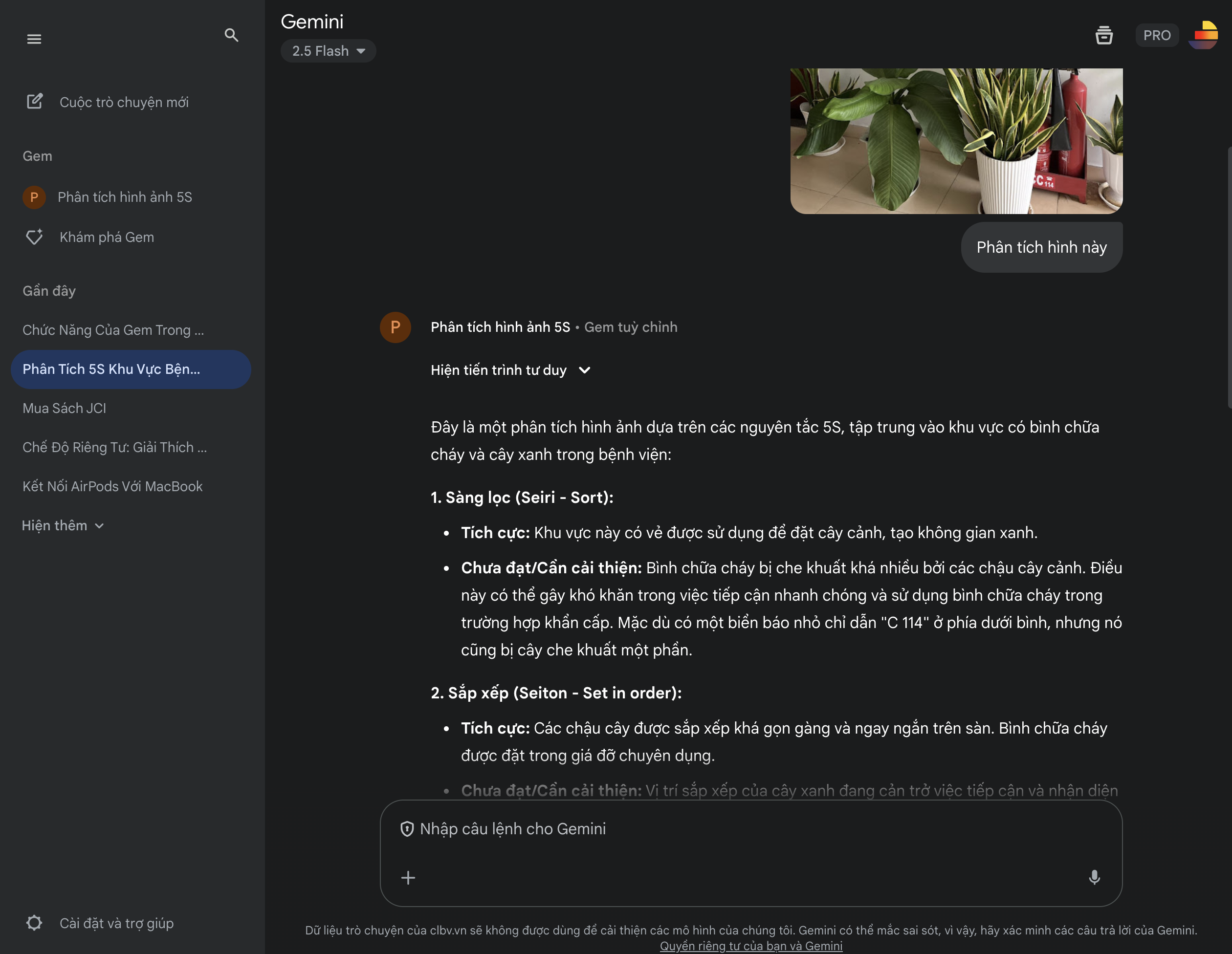Activate the microphone voice input icon

pos(1094,877)
